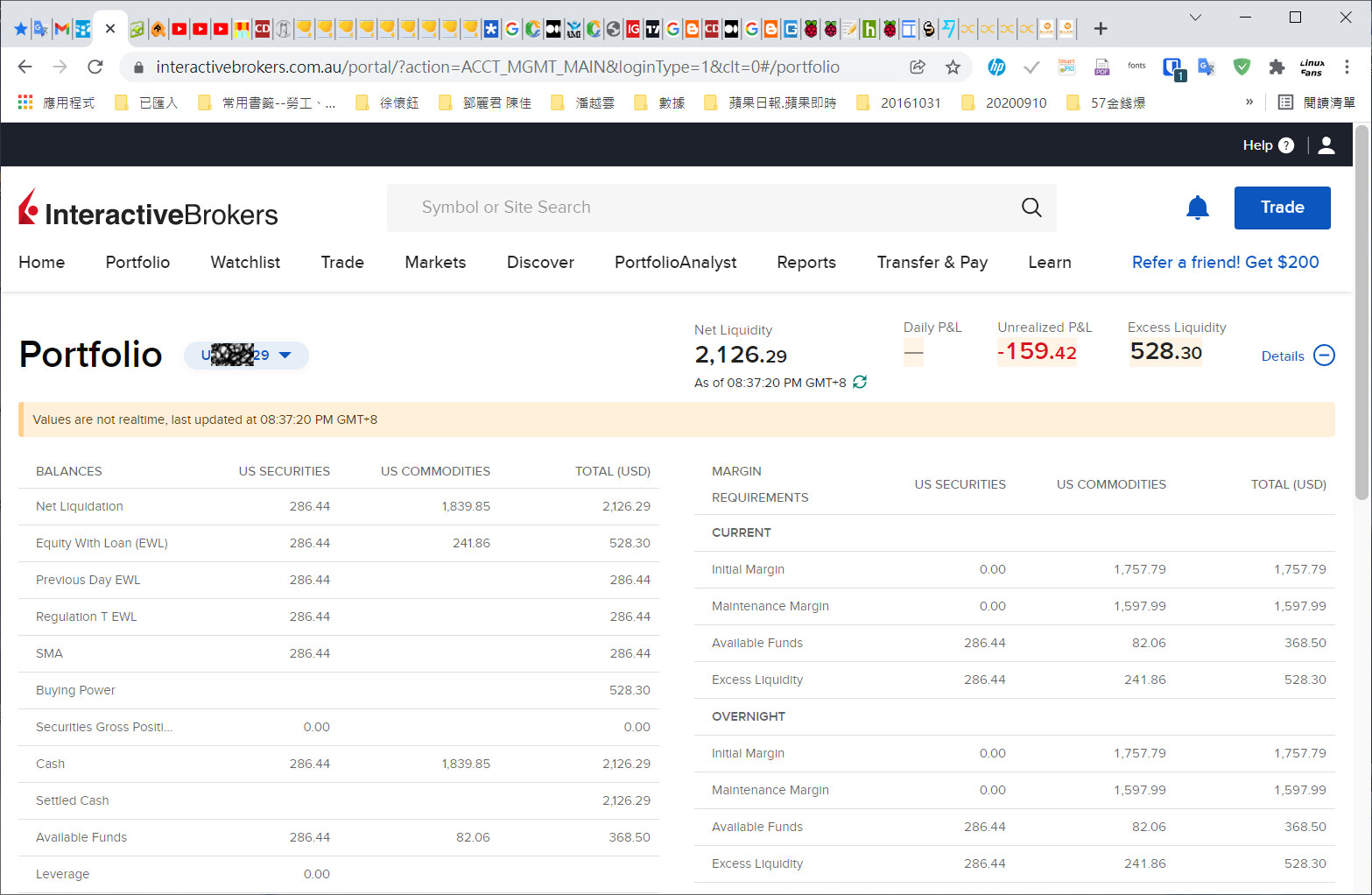Click the PDF extension icon
This screenshot has width=1372, height=895.
click(x=1101, y=67)
